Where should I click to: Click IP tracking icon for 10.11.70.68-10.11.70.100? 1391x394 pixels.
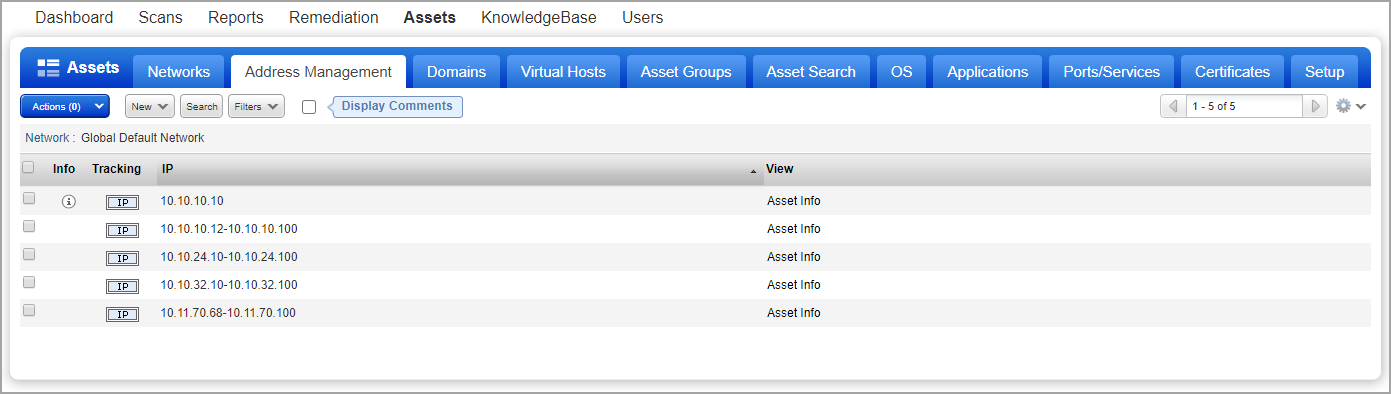[122, 314]
